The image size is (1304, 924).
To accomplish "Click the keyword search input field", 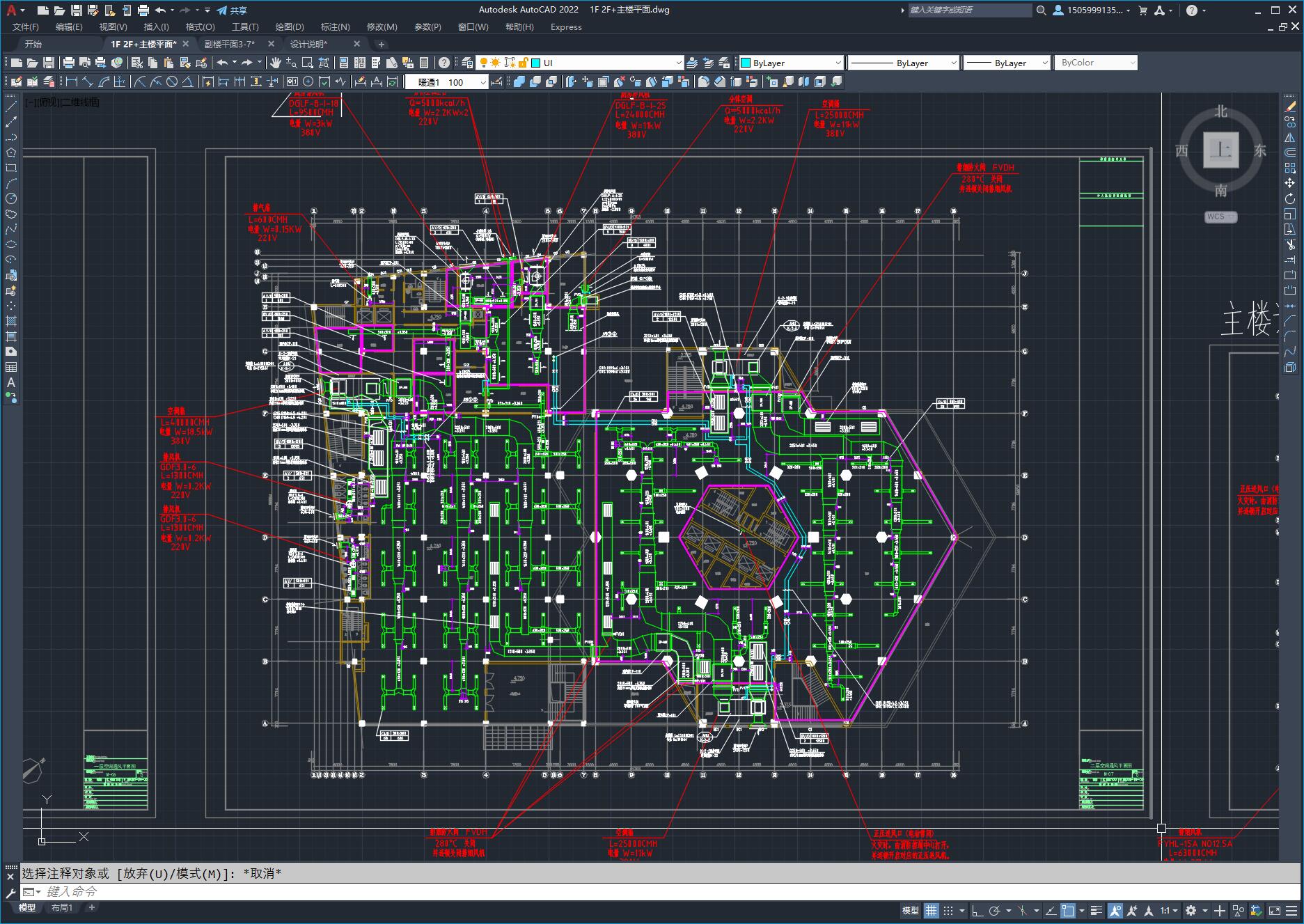I will [970, 10].
